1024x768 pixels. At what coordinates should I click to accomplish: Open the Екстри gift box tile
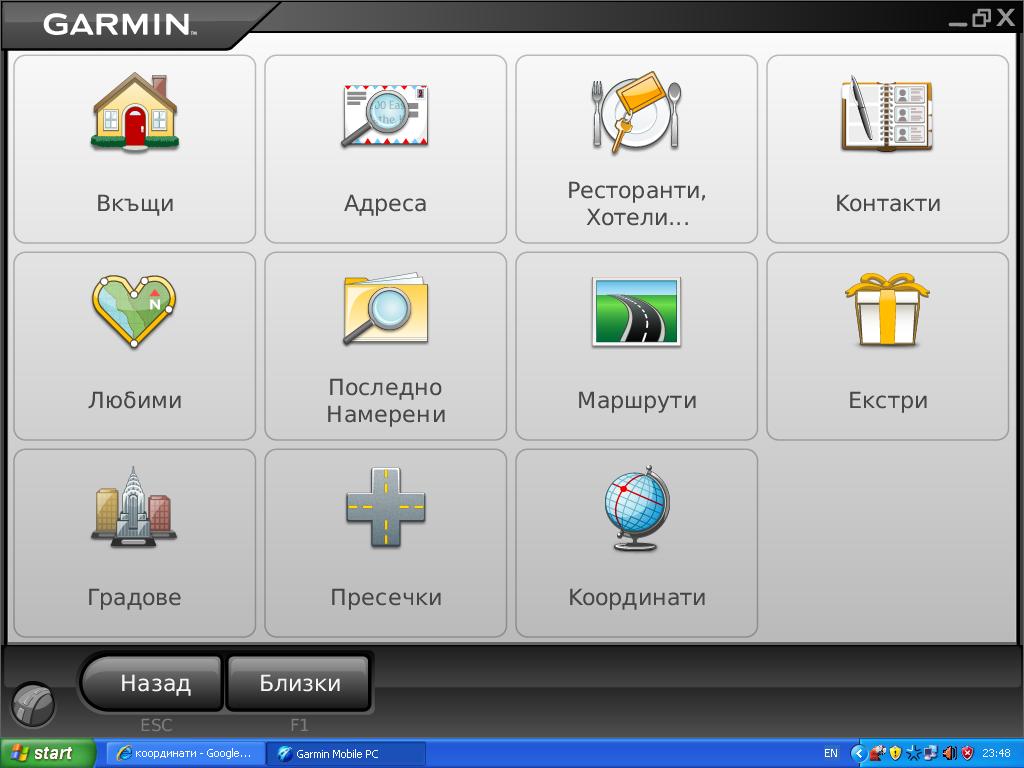pos(888,346)
